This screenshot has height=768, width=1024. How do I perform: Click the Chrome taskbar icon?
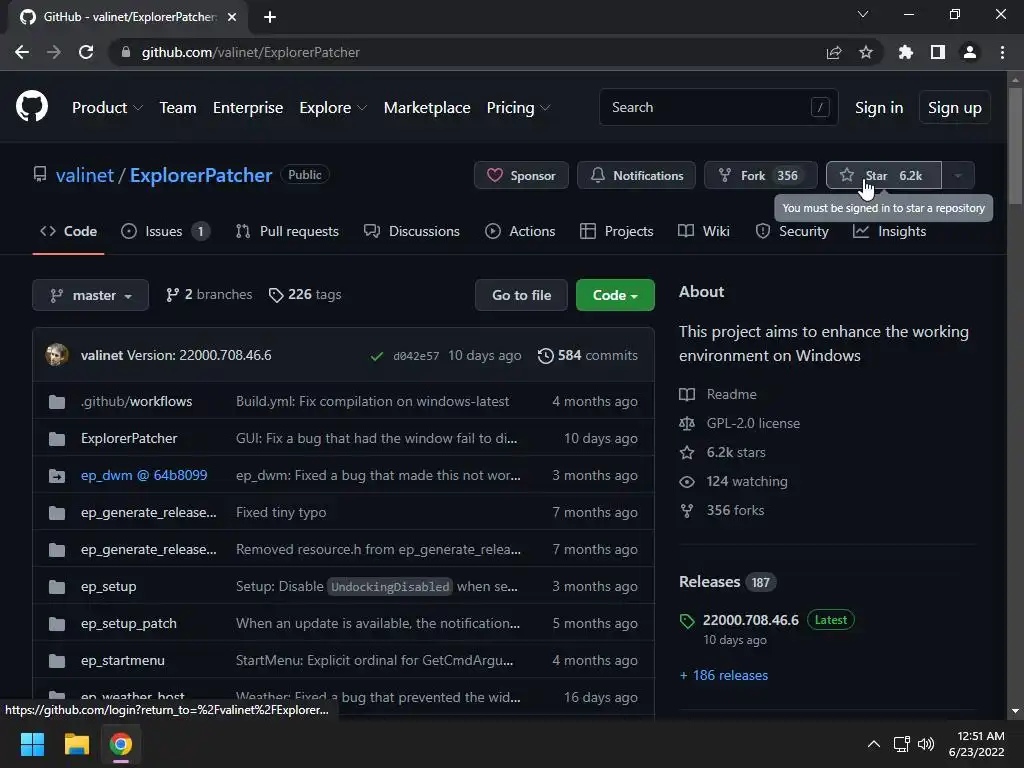pyautogui.click(x=121, y=744)
